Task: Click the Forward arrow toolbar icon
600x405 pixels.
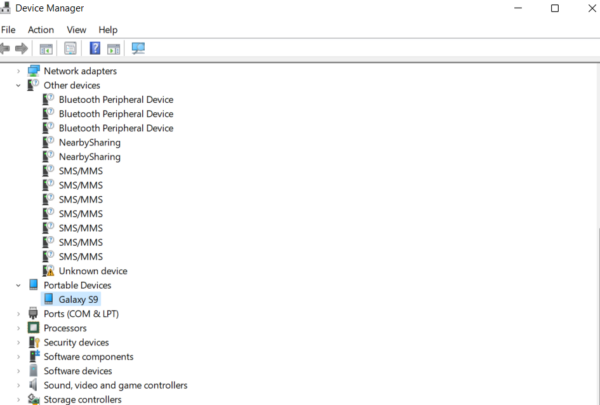Action: tap(21, 48)
